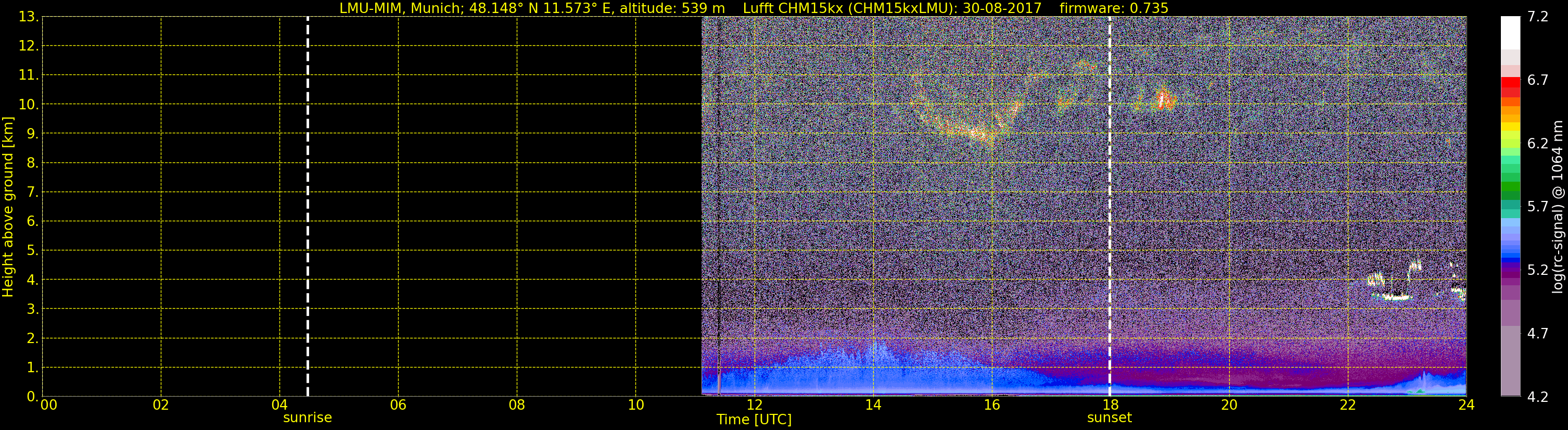The height and width of the screenshot is (430, 1568).
Task: Click the height axis tick label 6
Action: coord(32,221)
